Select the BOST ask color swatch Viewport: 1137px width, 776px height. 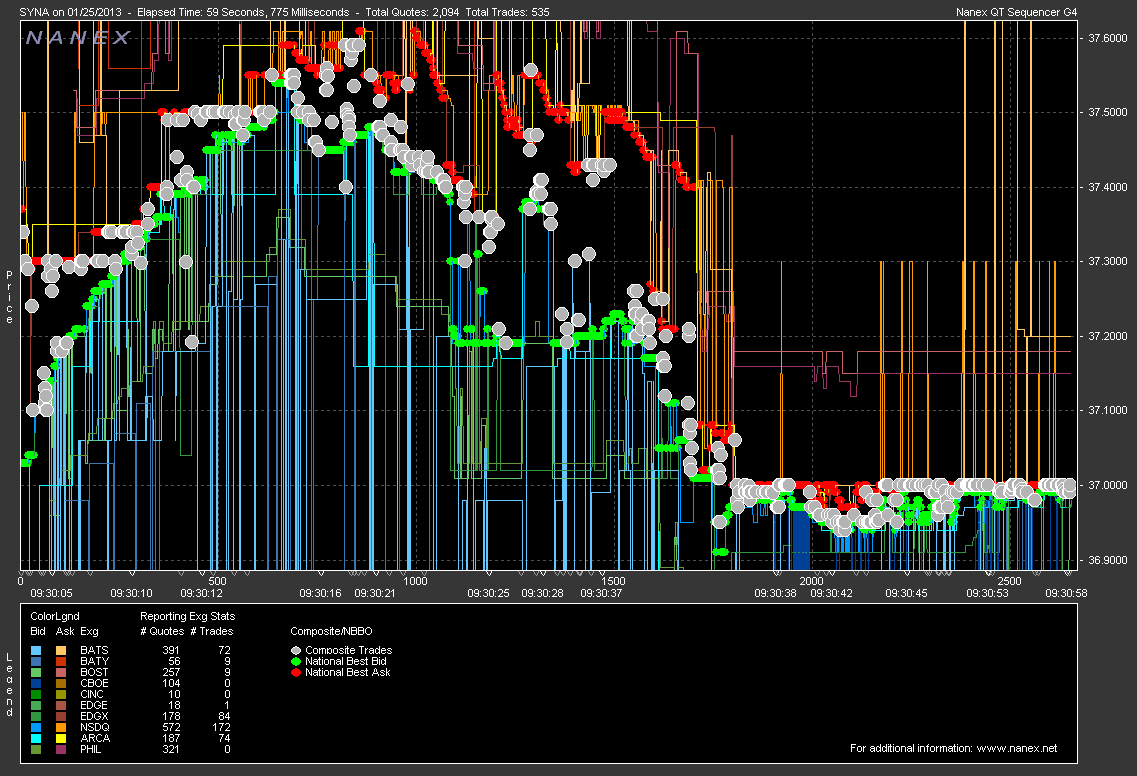[61, 672]
